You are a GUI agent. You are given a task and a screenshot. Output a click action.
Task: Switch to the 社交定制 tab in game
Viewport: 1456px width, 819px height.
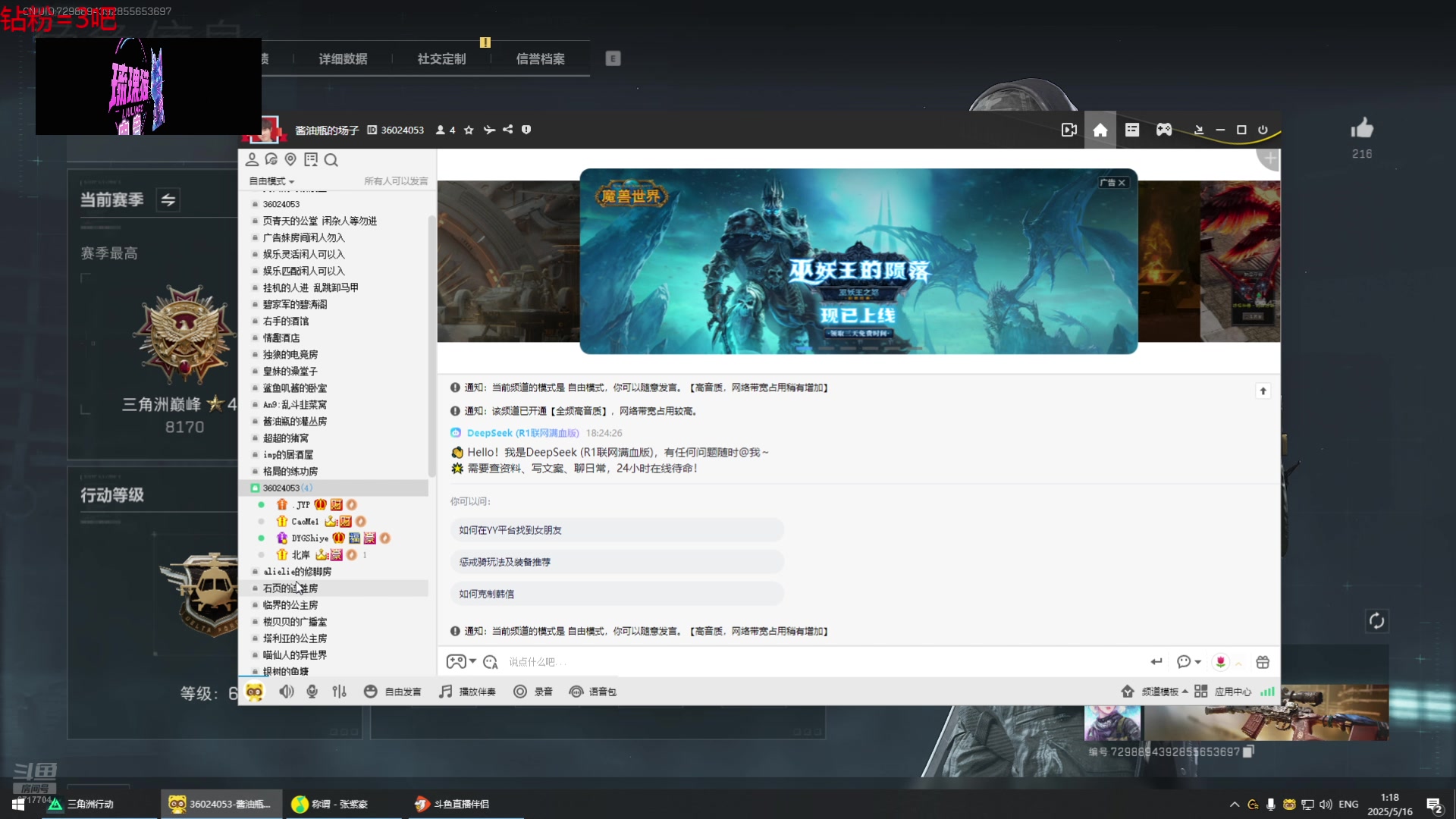441,58
